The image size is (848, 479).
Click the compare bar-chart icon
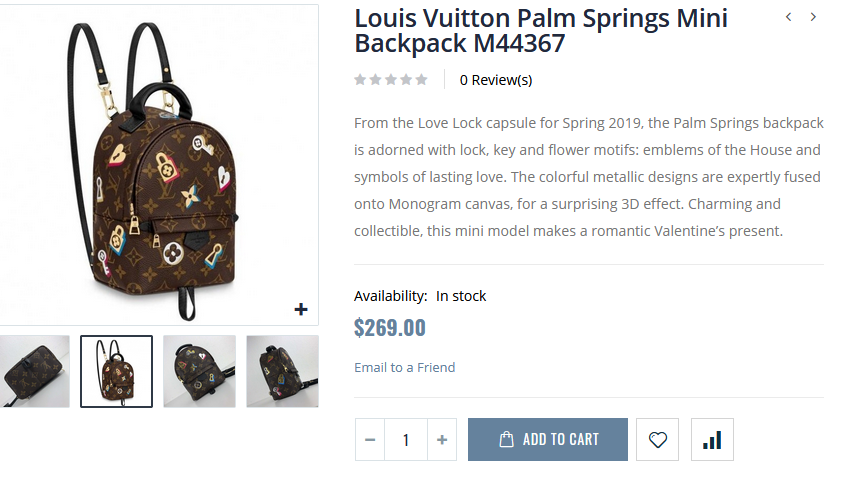pyautogui.click(x=712, y=440)
